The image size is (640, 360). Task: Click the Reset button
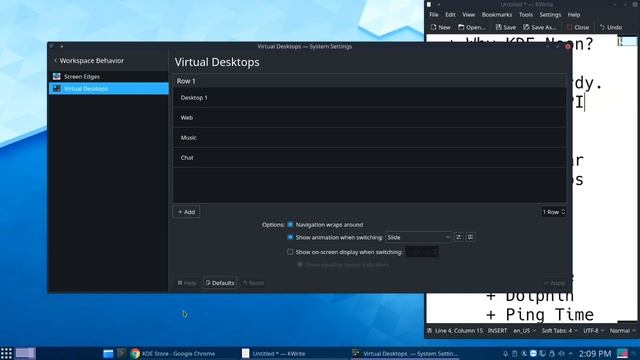pyautogui.click(x=253, y=283)
